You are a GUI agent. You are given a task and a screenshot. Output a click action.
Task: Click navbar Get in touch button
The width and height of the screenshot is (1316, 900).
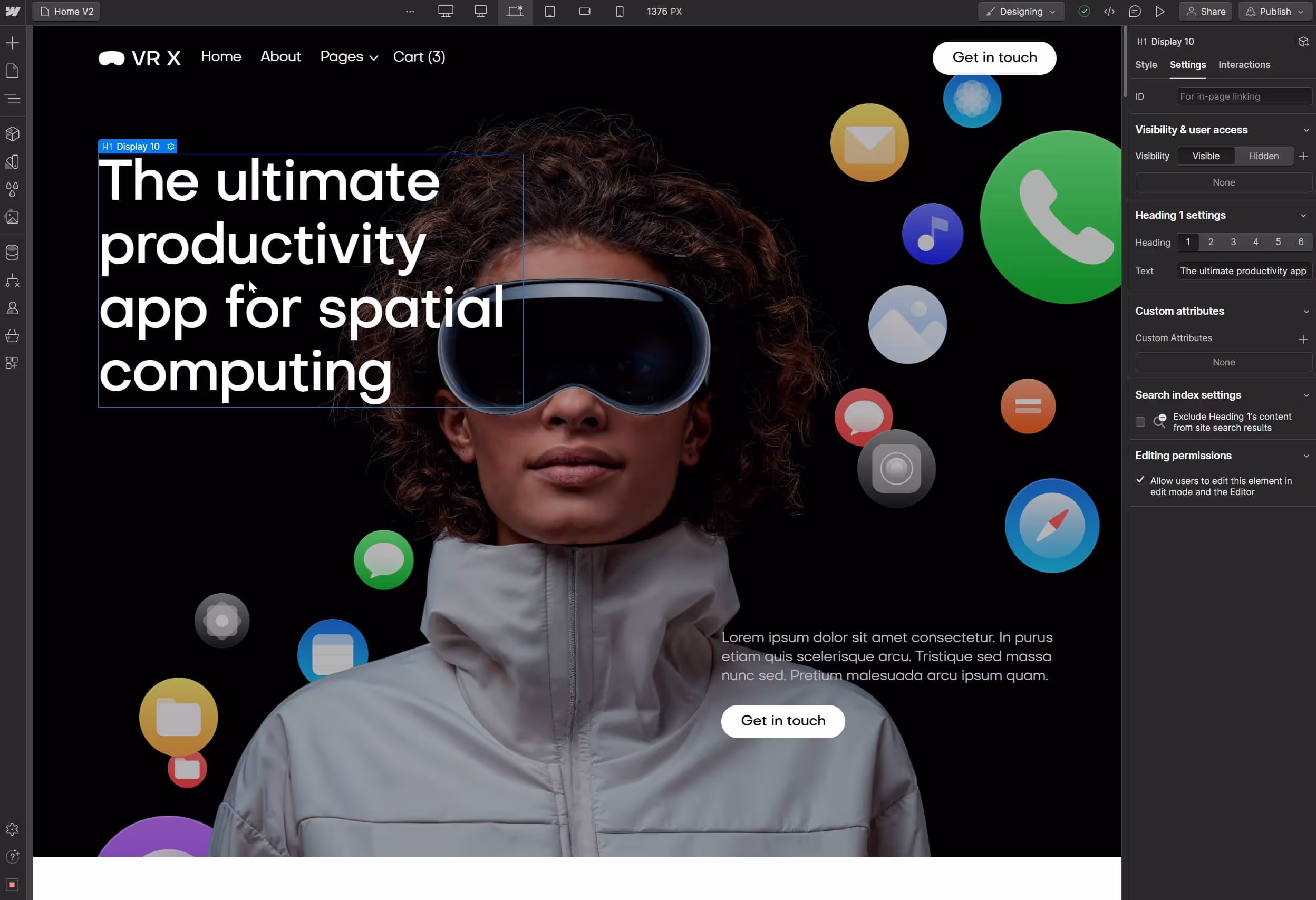994,58
